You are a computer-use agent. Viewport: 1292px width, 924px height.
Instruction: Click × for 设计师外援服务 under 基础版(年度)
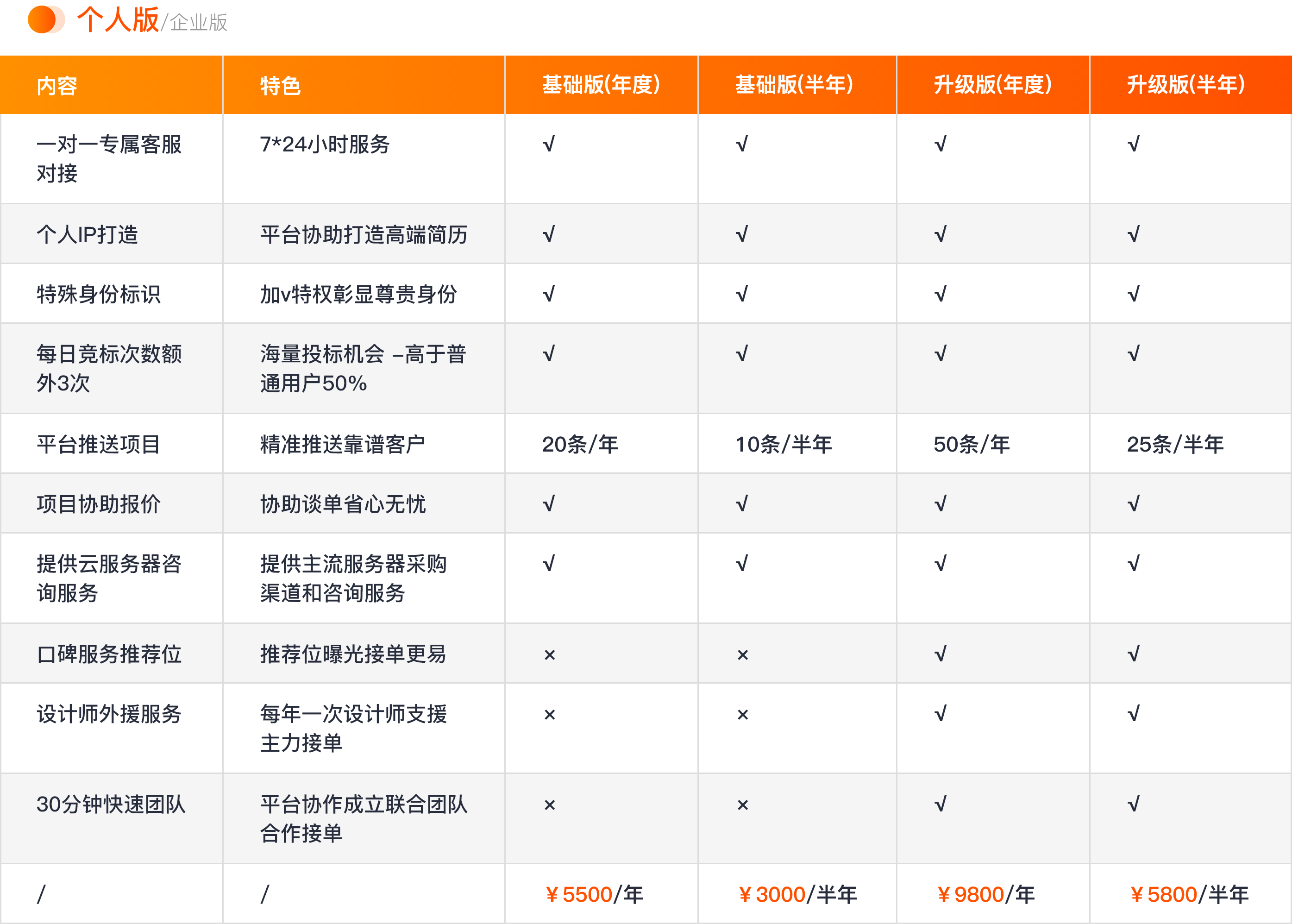click(x=550, y=715)
